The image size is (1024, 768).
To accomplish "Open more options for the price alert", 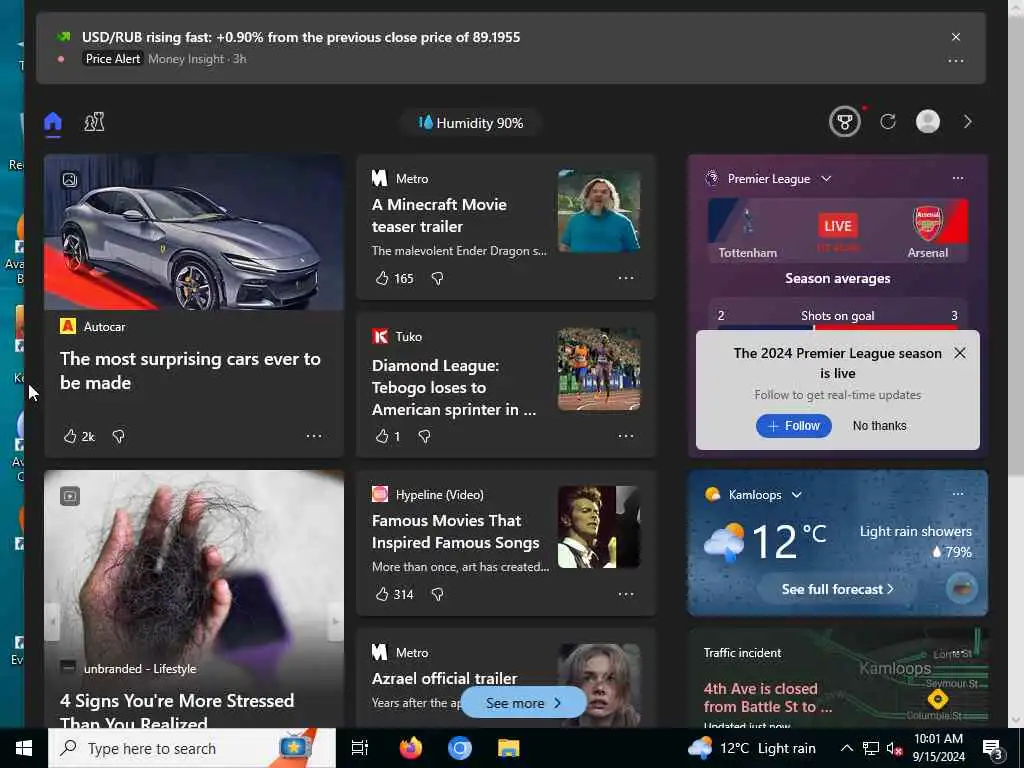I will [x=955, y=61].
